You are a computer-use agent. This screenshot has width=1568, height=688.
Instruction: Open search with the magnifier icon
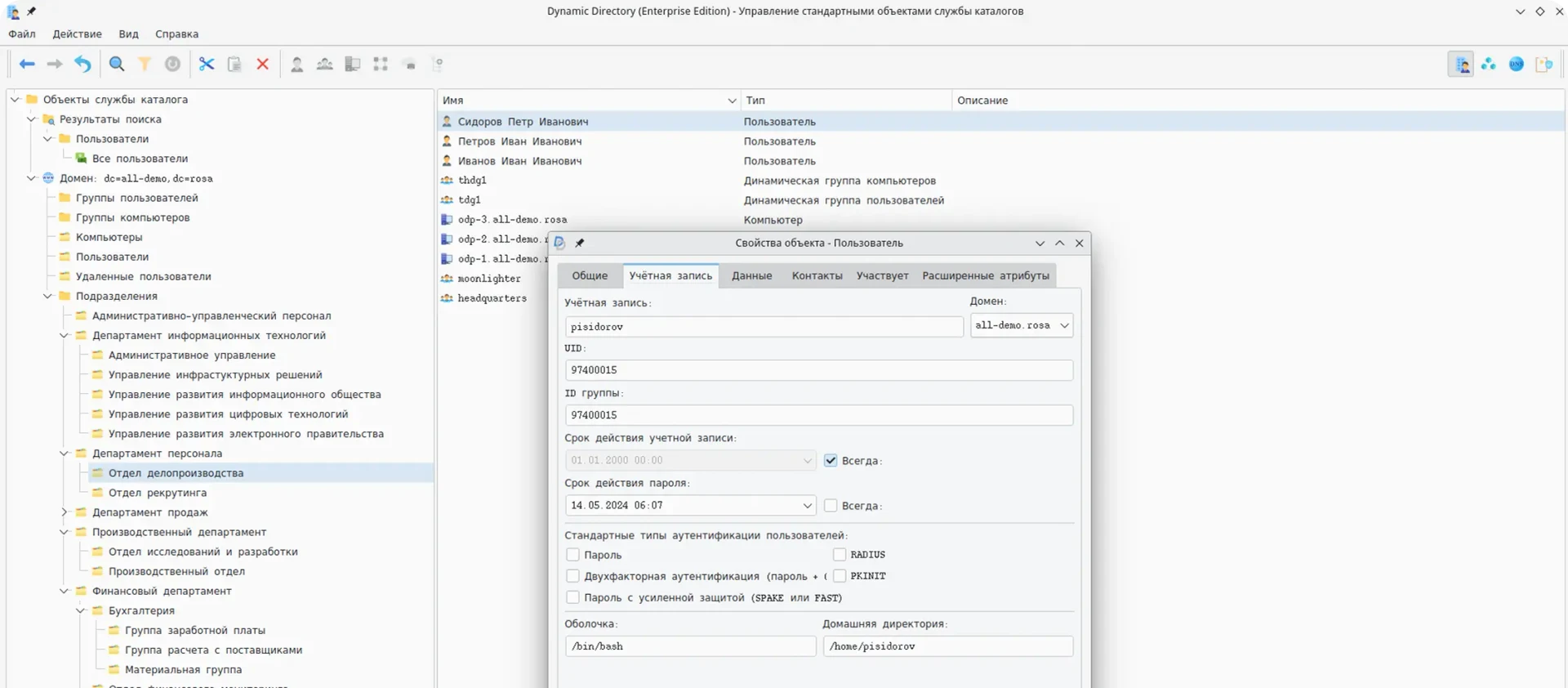click(117, 64)
